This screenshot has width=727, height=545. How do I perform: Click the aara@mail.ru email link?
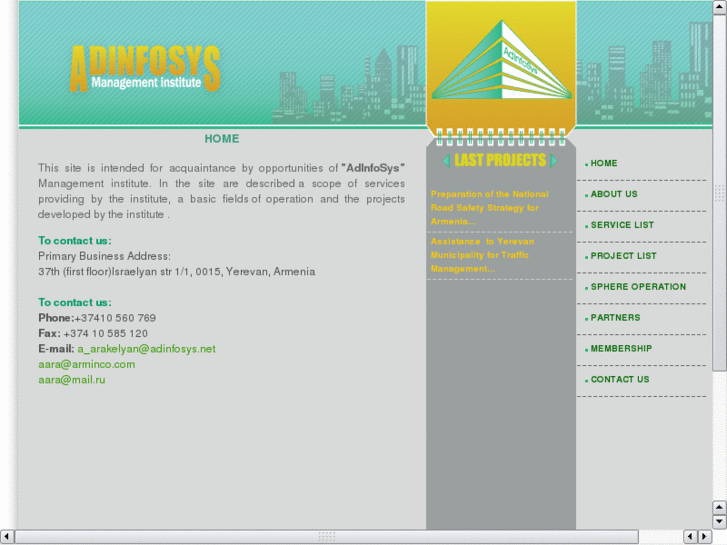click(72, 380)
